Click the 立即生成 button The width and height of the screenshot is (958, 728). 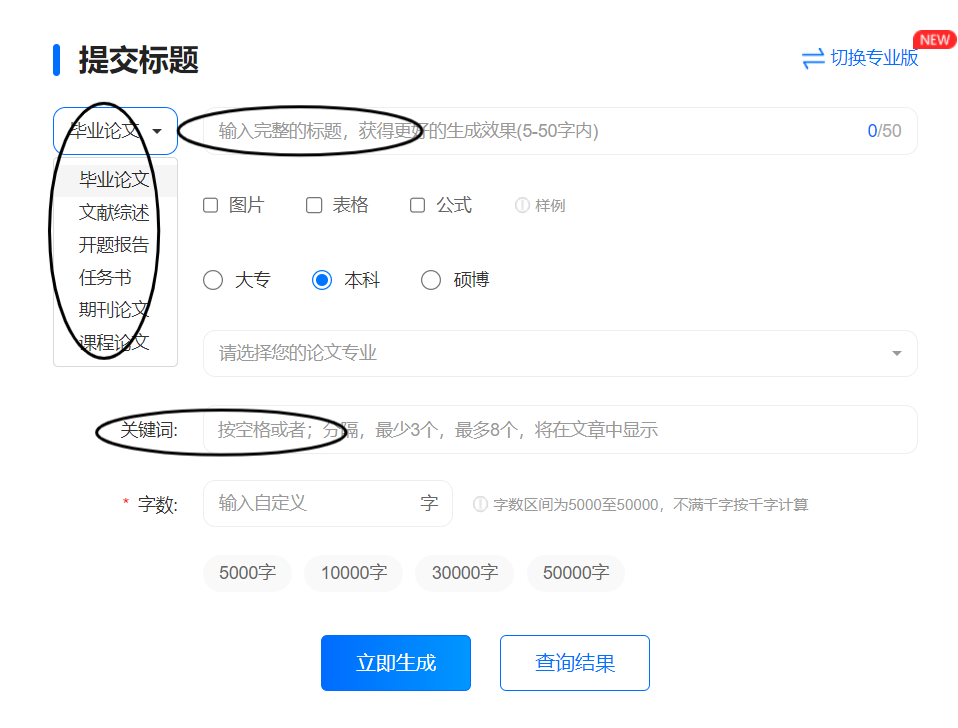(396, 663)
